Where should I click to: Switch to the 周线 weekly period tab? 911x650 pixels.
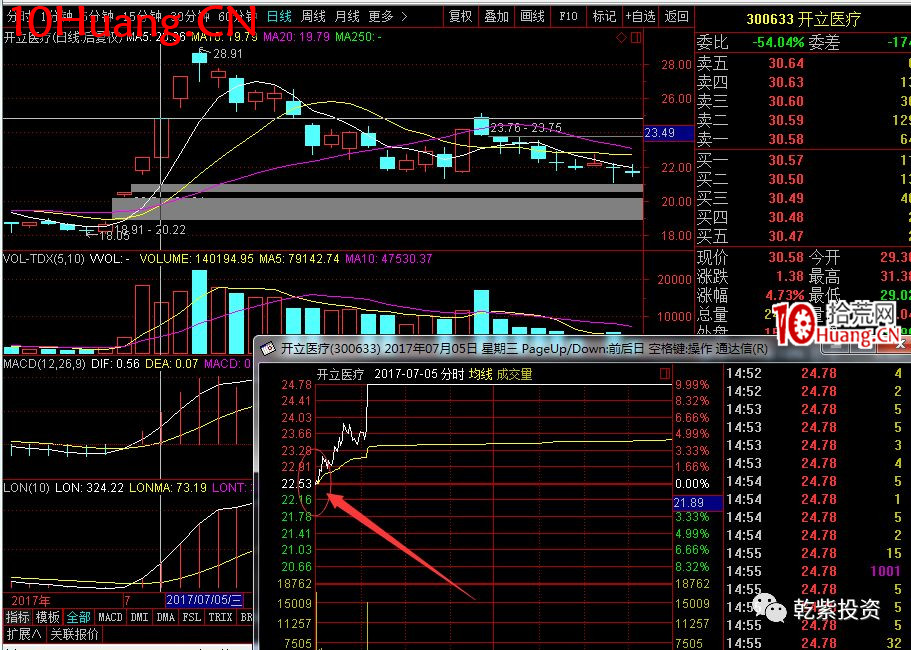313,16
